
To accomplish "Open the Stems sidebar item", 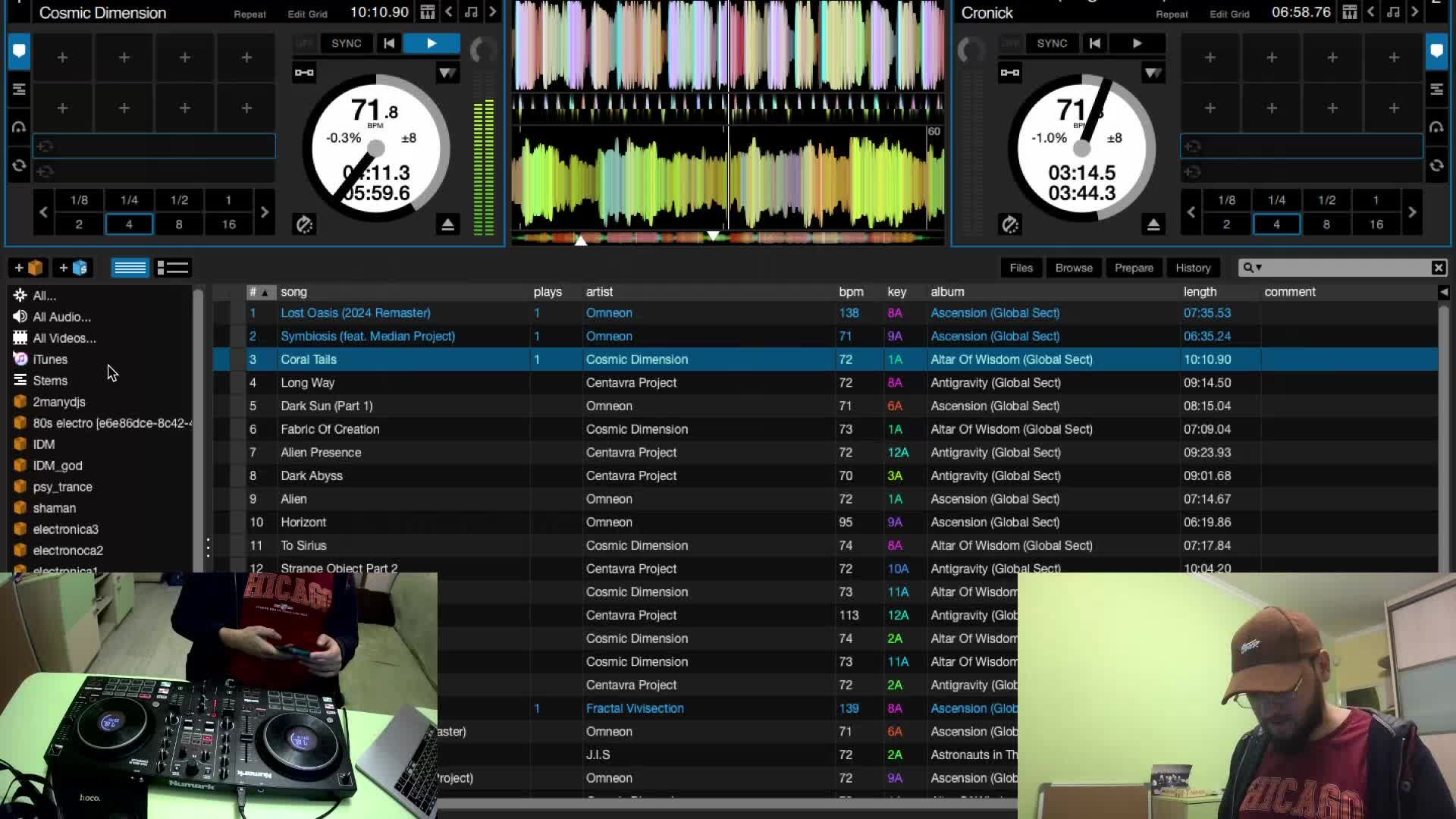I will [x=50, y=381].
